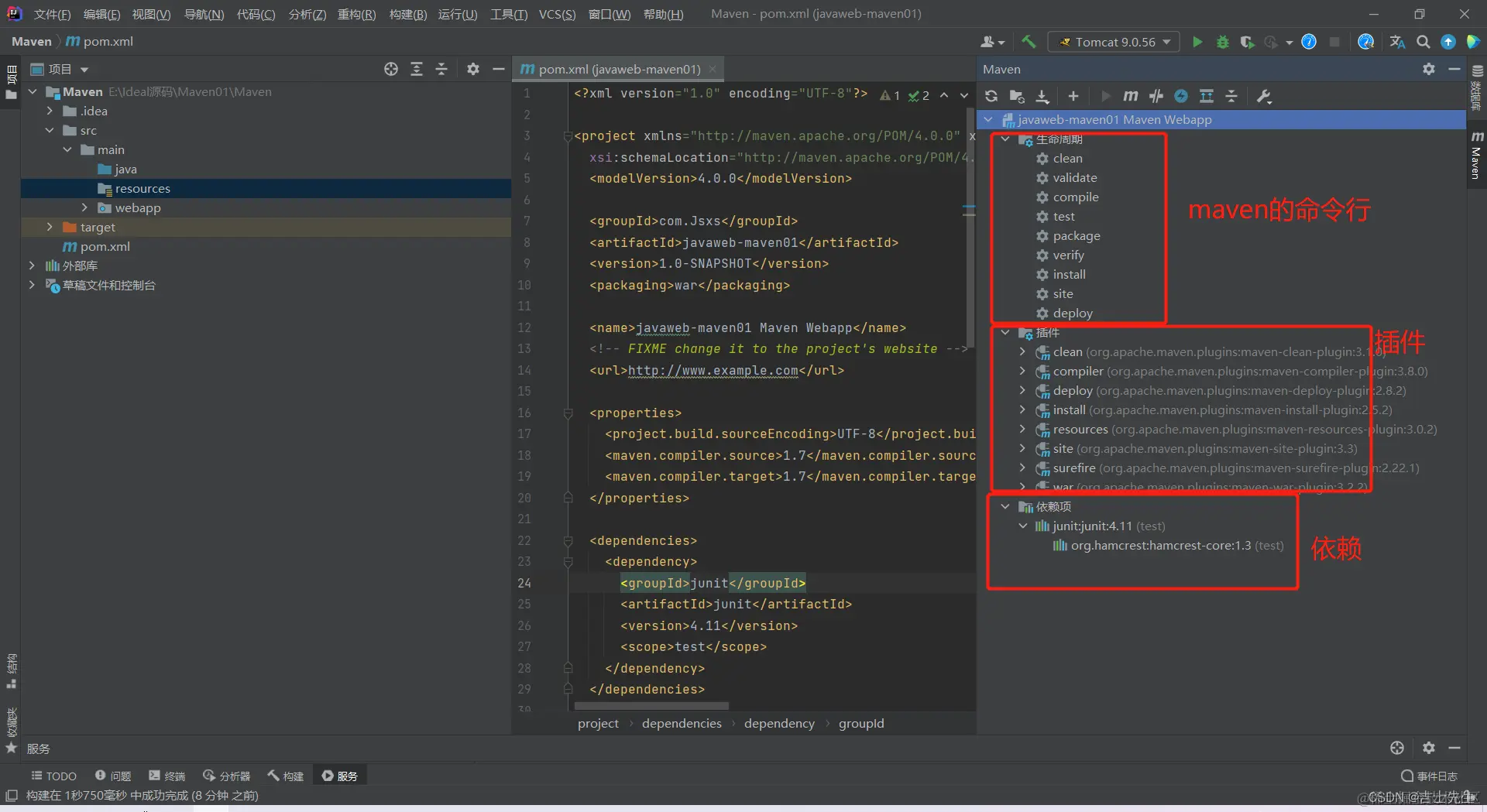This screenshot has height=812, width=1487.
Task: Expand all nodes in Maven panel
Action: [1207, 96]
